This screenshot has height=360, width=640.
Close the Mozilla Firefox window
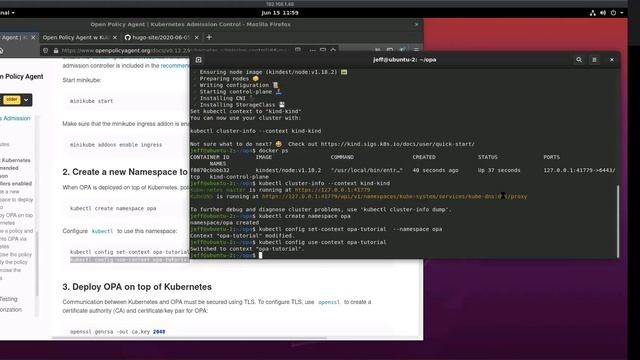[x=416, y=24]
